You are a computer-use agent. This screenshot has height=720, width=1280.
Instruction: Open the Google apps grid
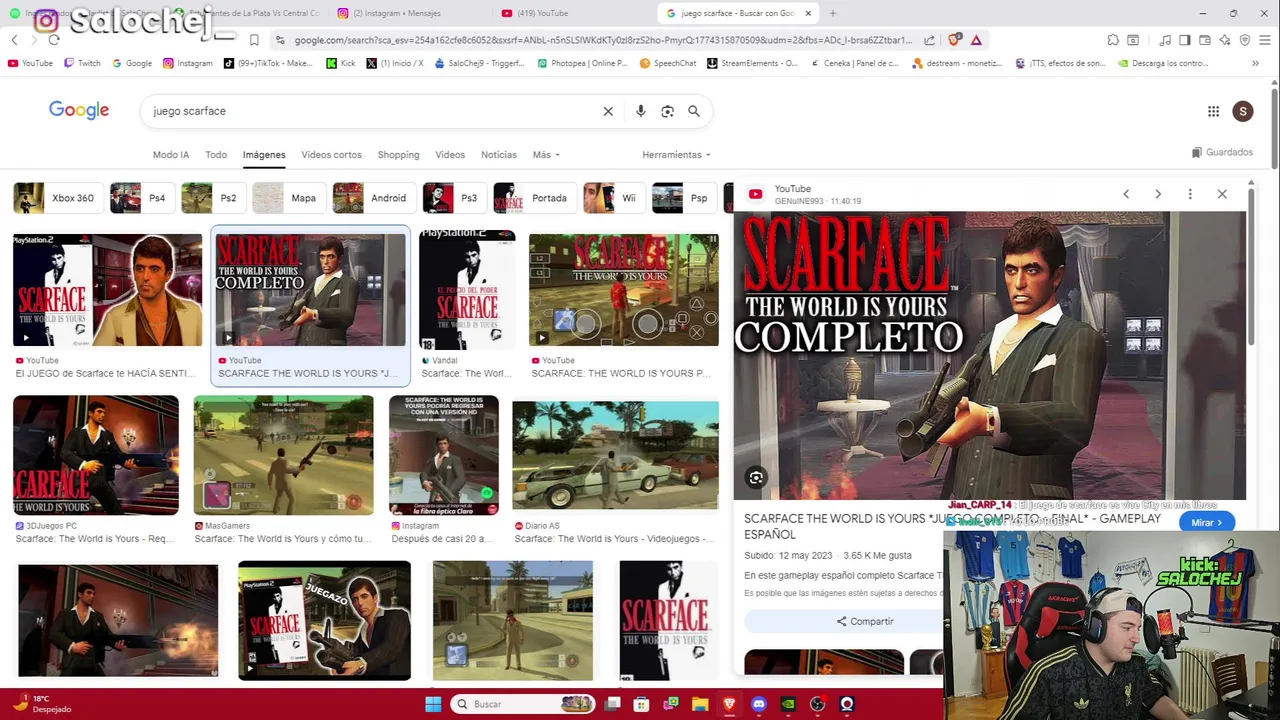pos(1213,111)
